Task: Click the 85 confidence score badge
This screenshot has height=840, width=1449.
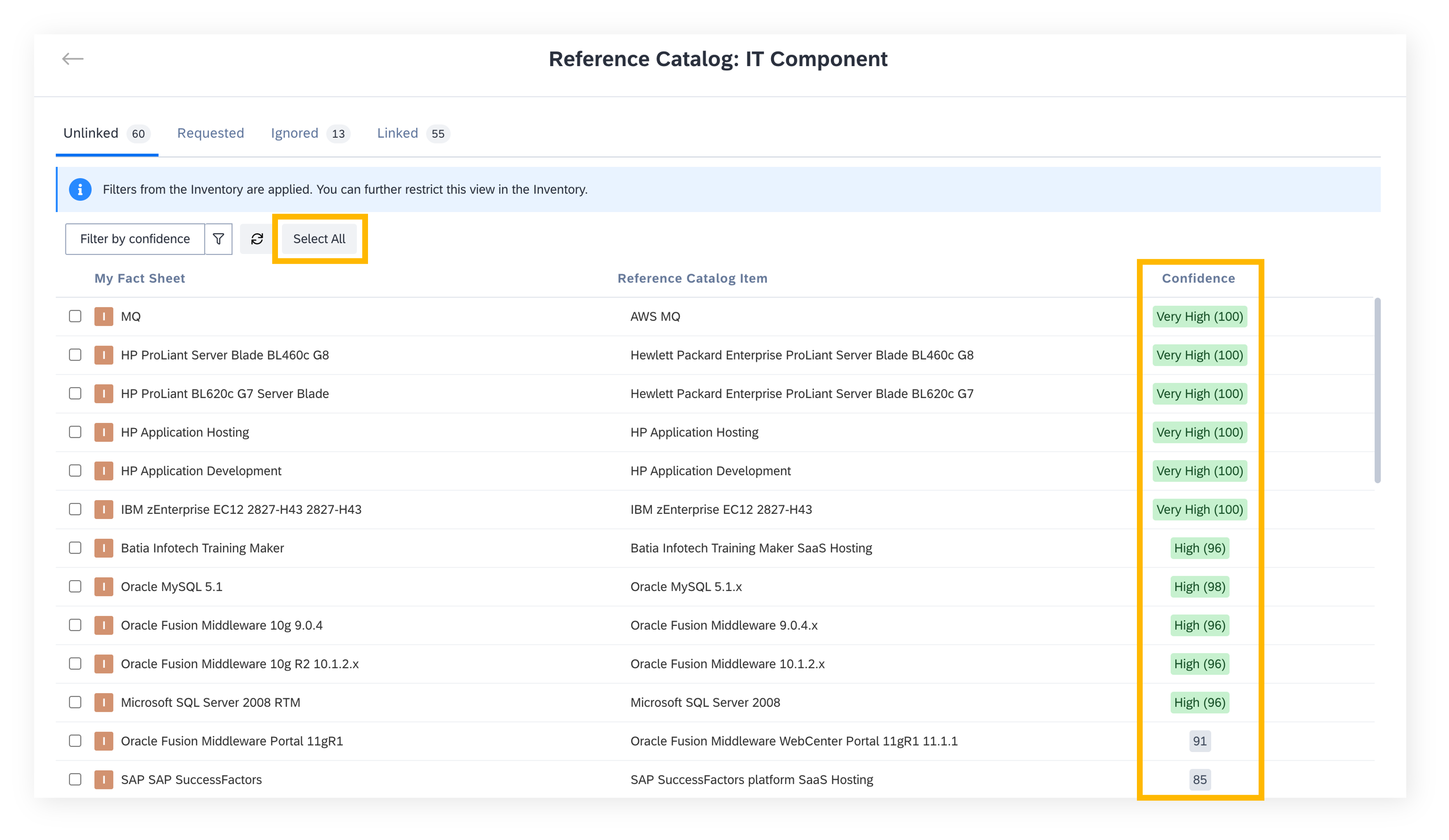Action: pyautogui.click(x=1199, y=780)
